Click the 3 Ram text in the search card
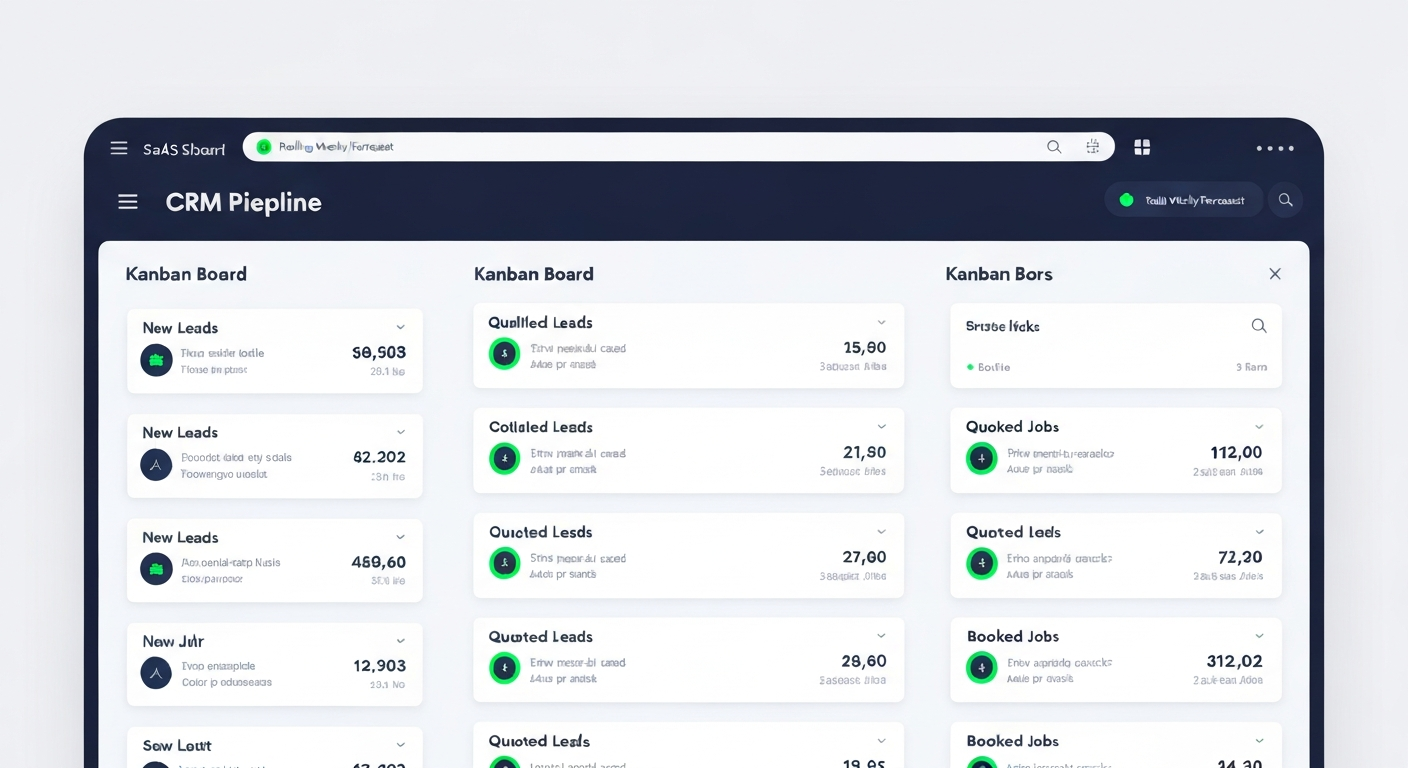 click(1251, 367)
